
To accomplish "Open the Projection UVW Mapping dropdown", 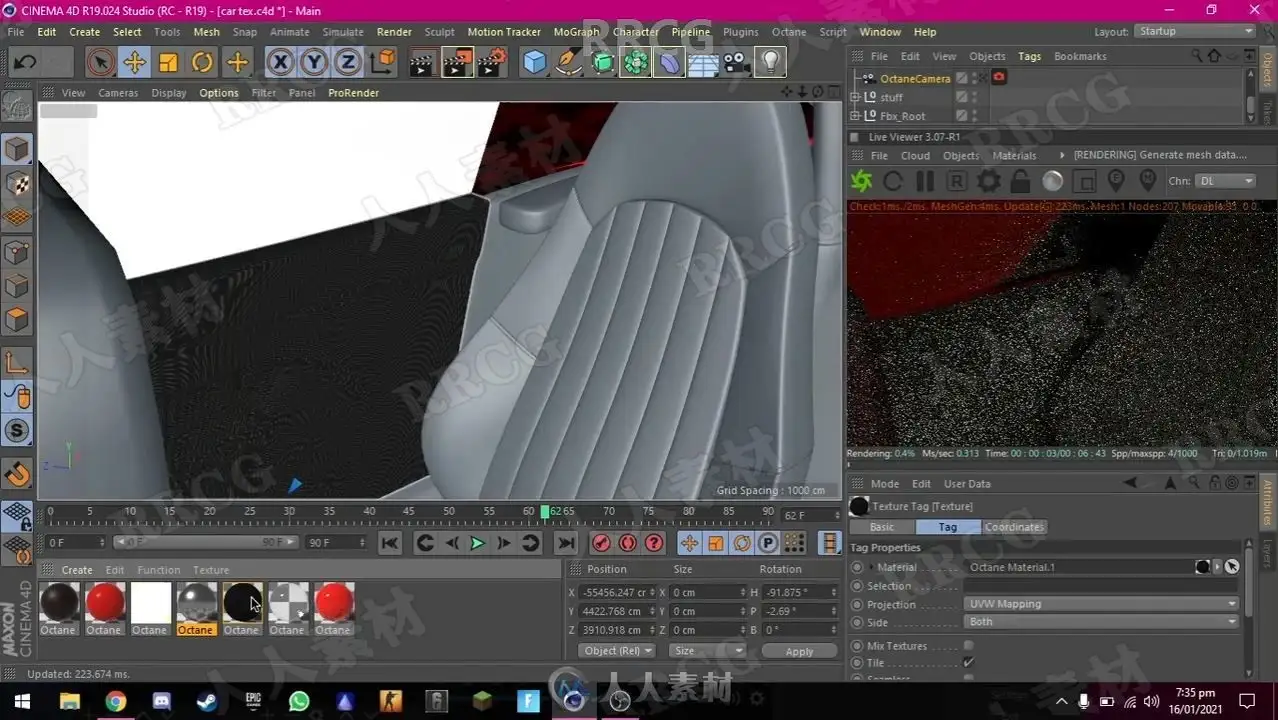I will pos(1102,604).
